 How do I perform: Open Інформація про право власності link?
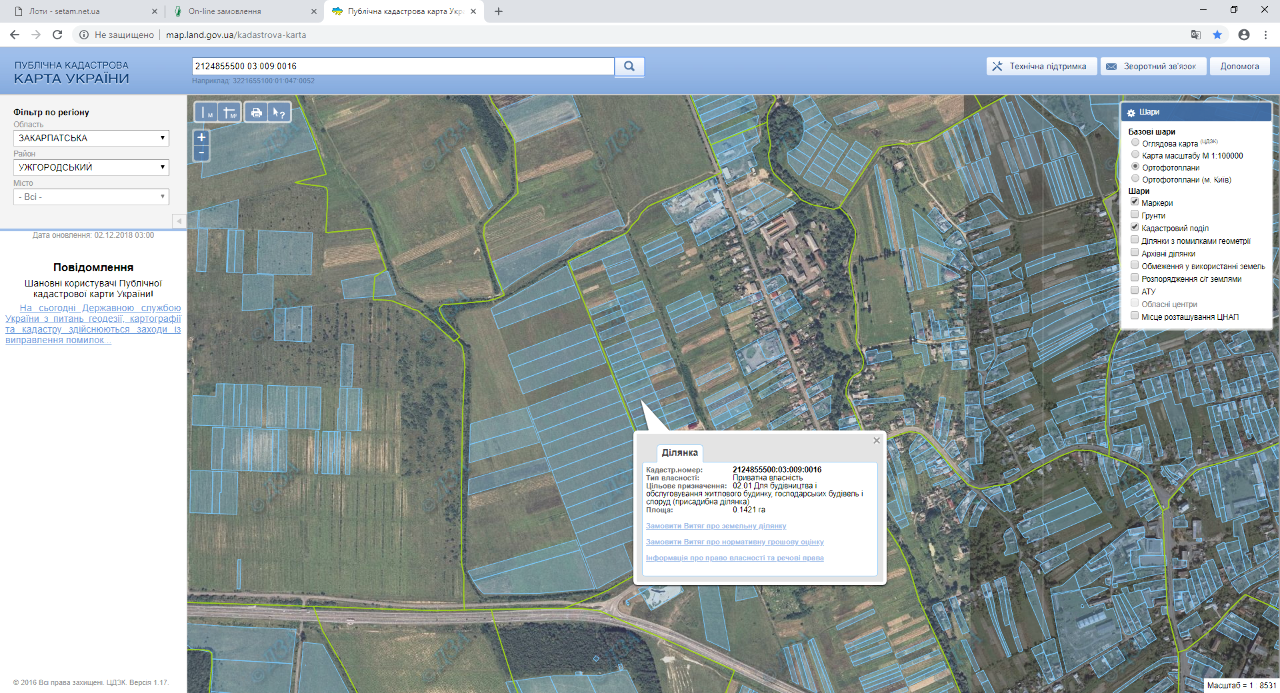tap(735, 557)
